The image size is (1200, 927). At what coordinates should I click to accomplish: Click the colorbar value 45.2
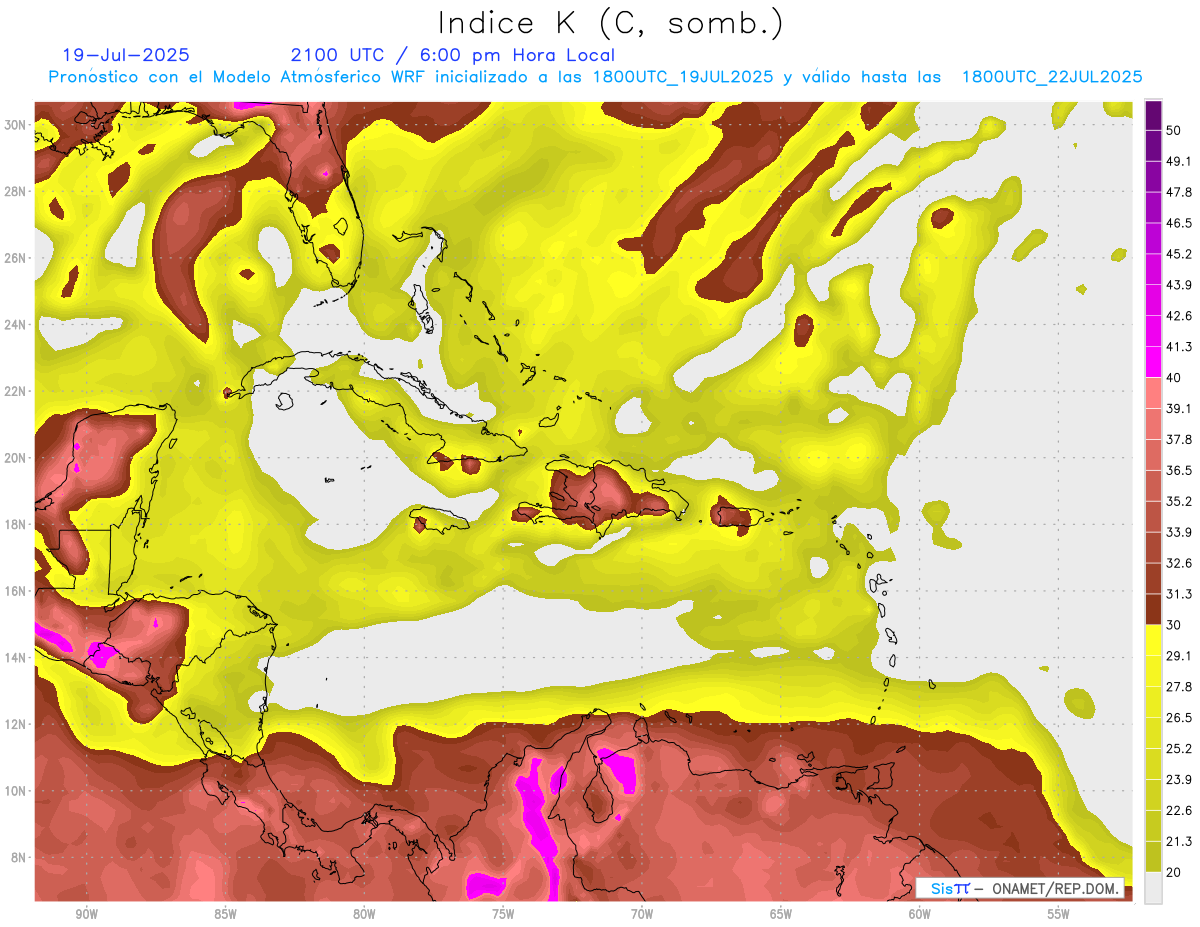1179,254
